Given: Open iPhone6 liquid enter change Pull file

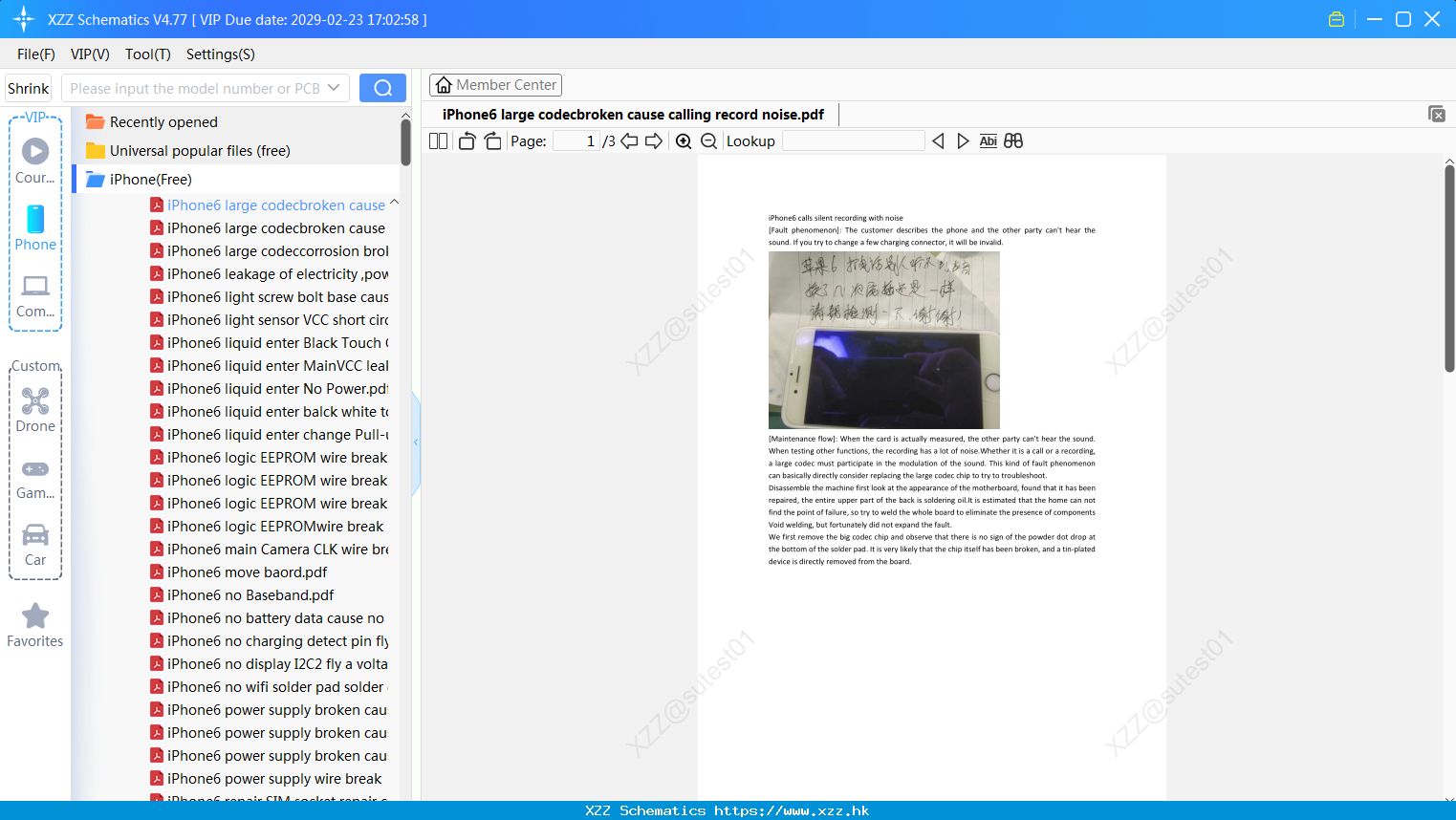Looking at the screenshot, I should coord(270,435).
